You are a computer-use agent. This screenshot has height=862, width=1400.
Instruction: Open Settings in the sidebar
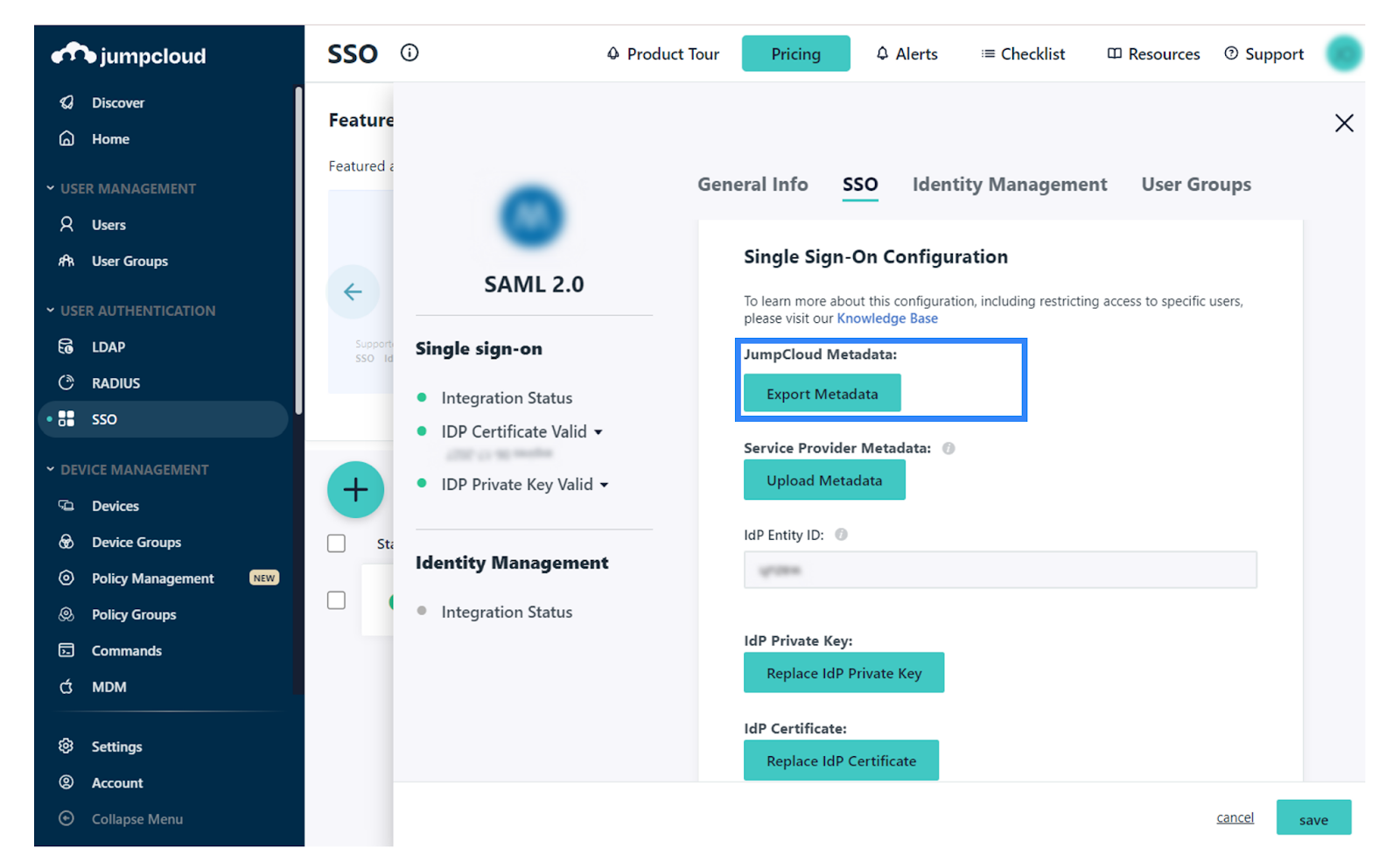pyautogui.click(x=116, y=746)
